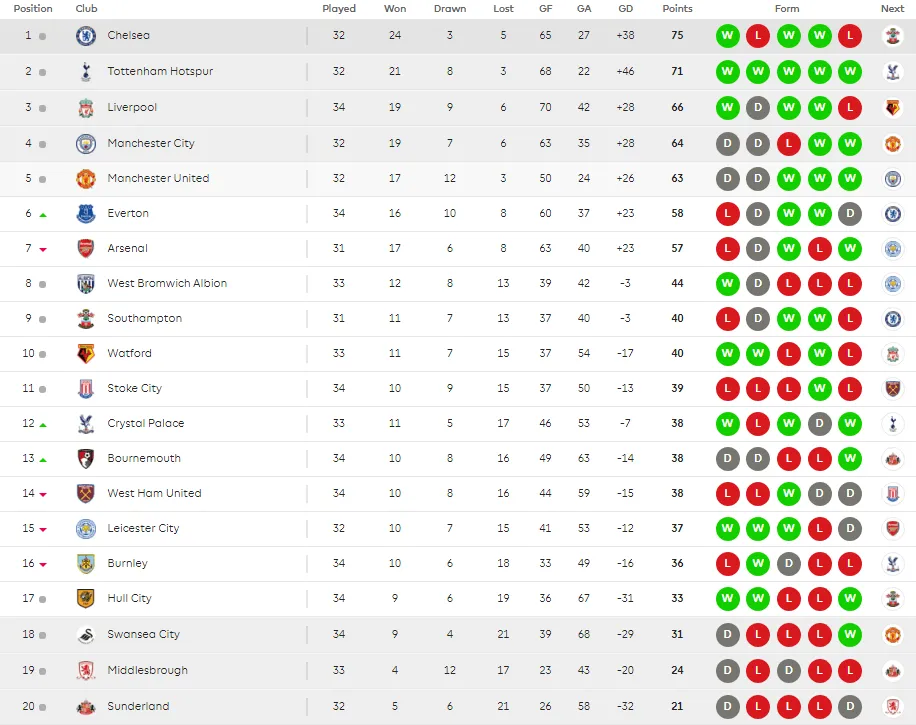
Task: Sort table by Points column header
Action: pyautogui.click(x=677, y=8)
